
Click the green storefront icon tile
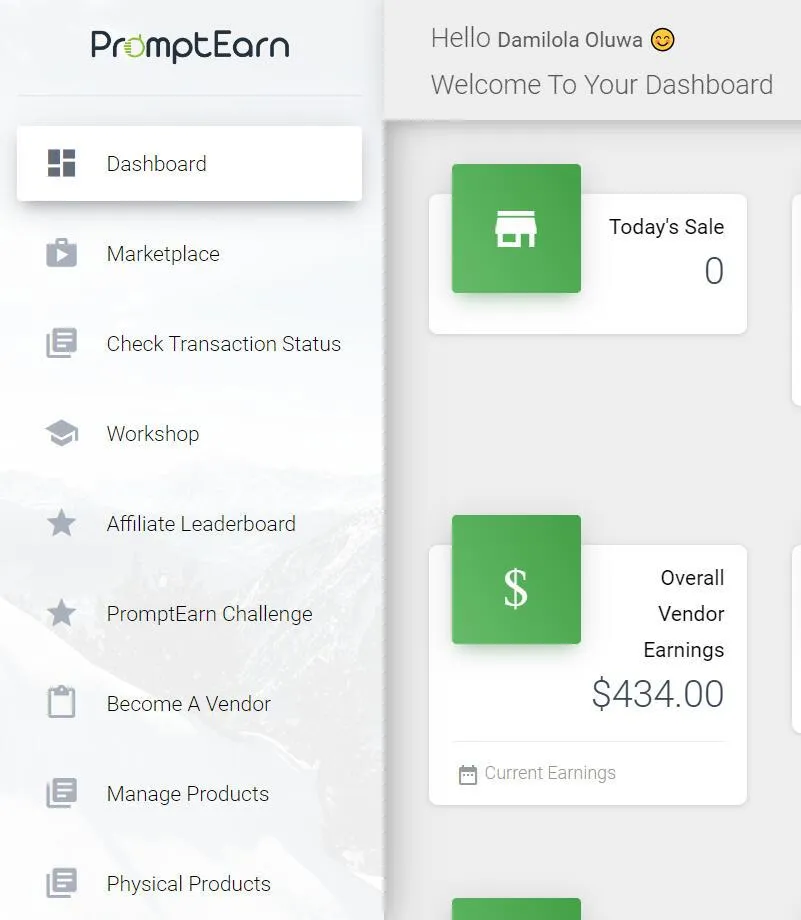click(x=516, y=228)
